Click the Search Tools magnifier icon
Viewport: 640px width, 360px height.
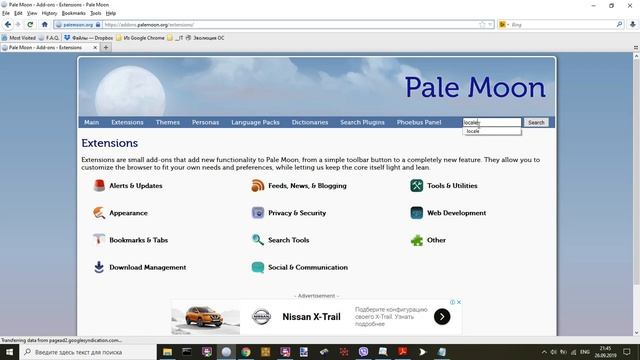point(258,240)
